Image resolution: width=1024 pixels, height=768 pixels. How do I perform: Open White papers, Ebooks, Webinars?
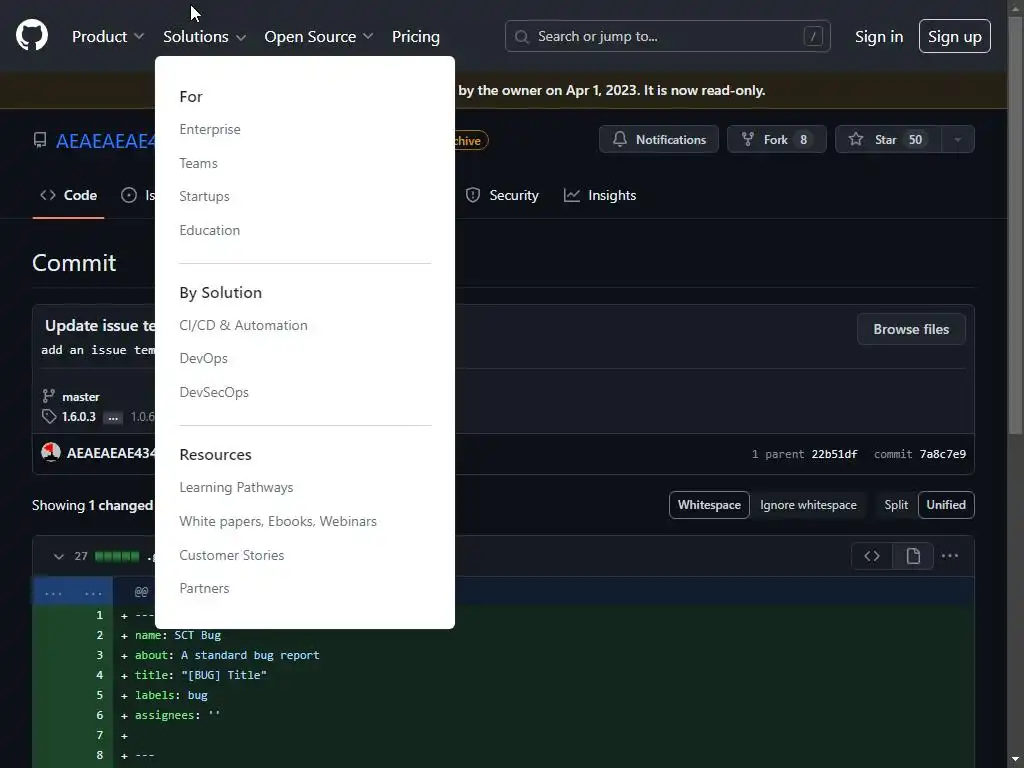point(278,521)
